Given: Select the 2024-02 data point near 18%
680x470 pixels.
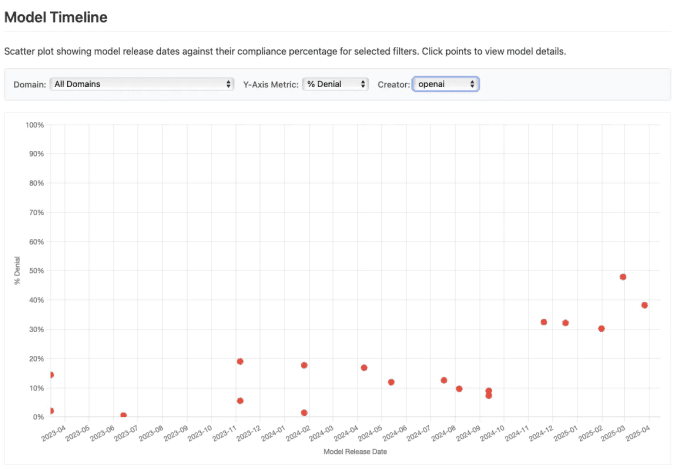Looking at the screenshot, I should (304, 365).
